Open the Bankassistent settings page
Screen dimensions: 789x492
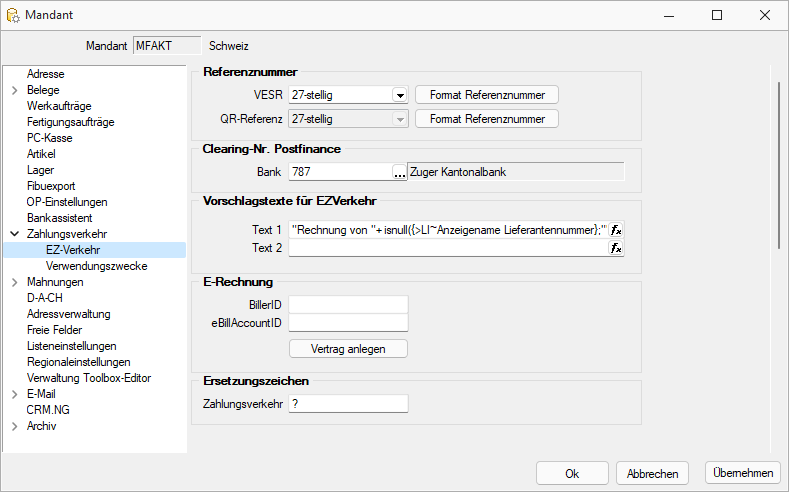click(59, 218)
